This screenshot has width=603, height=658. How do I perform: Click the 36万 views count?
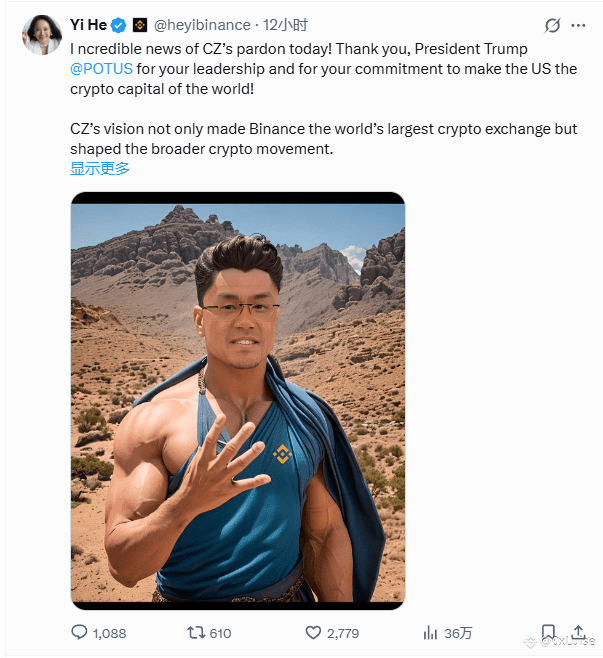[x=458, y=633]
